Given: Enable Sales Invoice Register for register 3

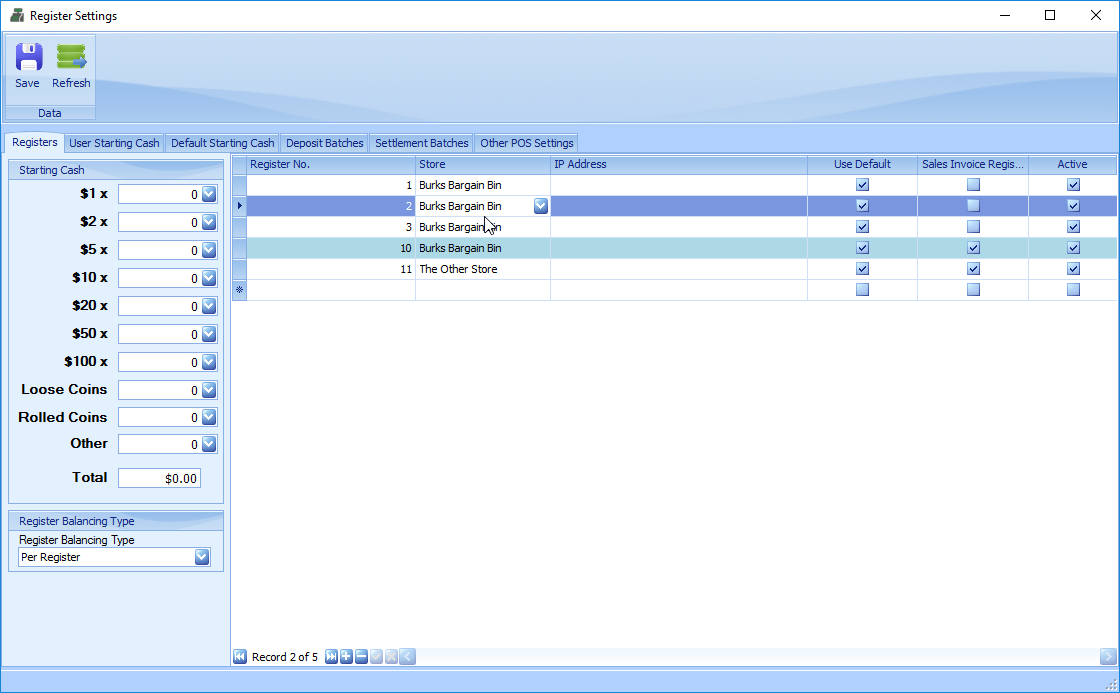Looking at the screenshot, I should tap(973, 227).
